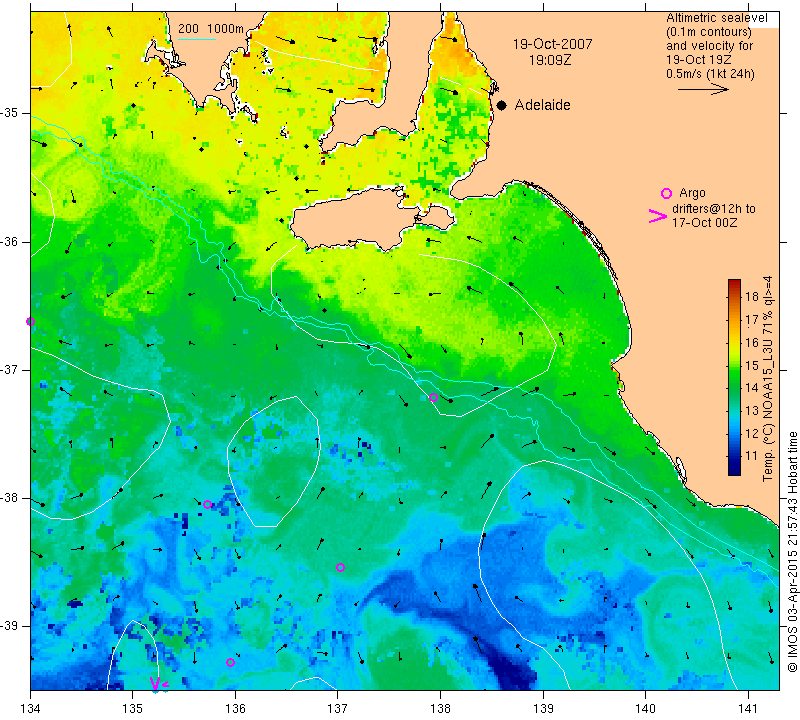Click the 'Argo' legend label
800x720 pixels.
coord(692,193)
